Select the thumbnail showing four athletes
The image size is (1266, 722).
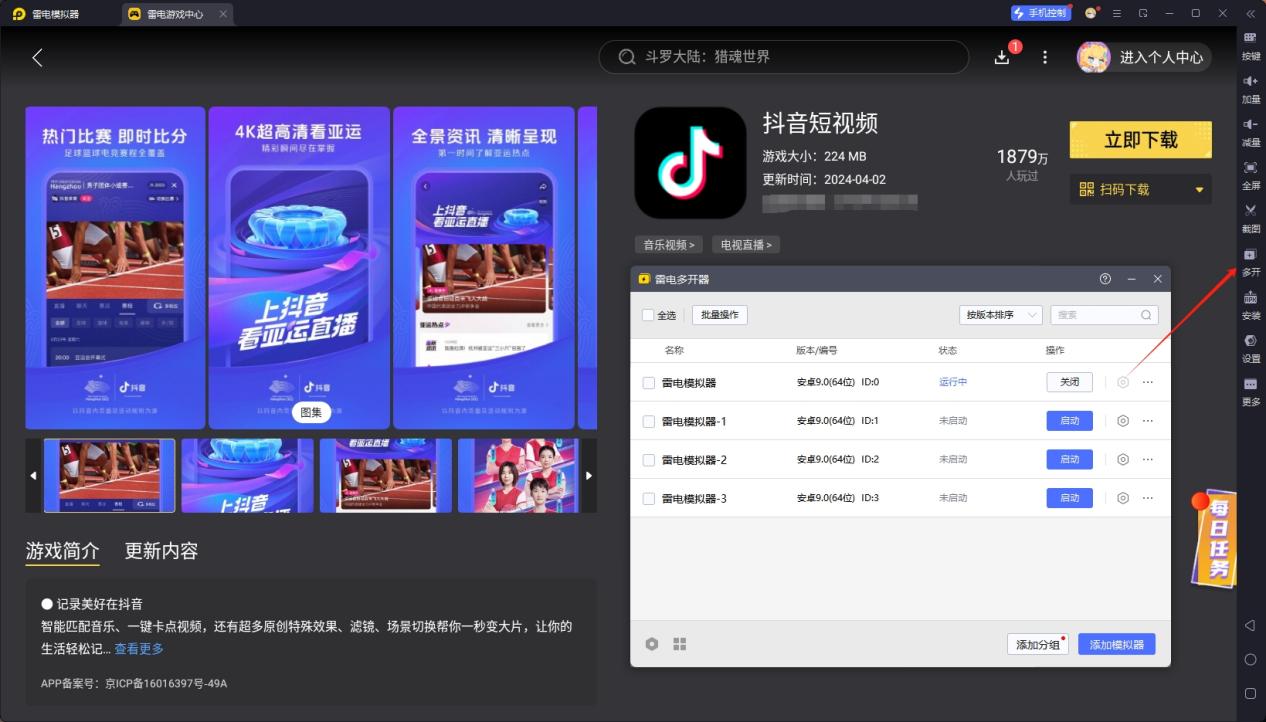coord(519,476)
